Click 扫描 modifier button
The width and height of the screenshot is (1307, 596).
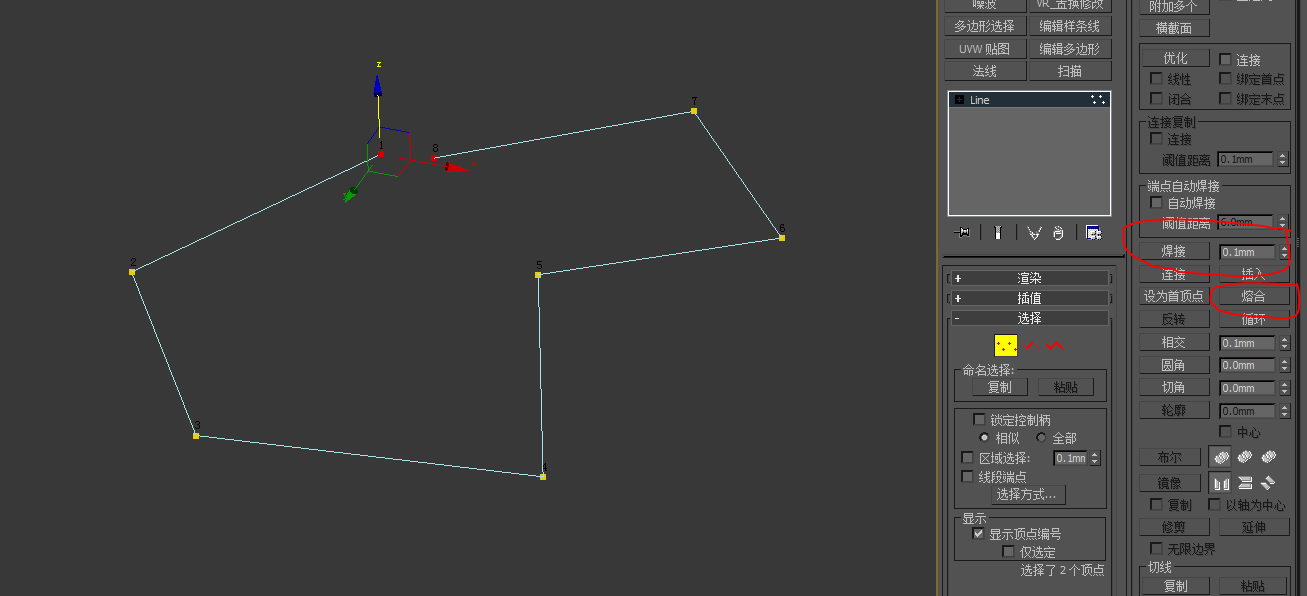1069,71
